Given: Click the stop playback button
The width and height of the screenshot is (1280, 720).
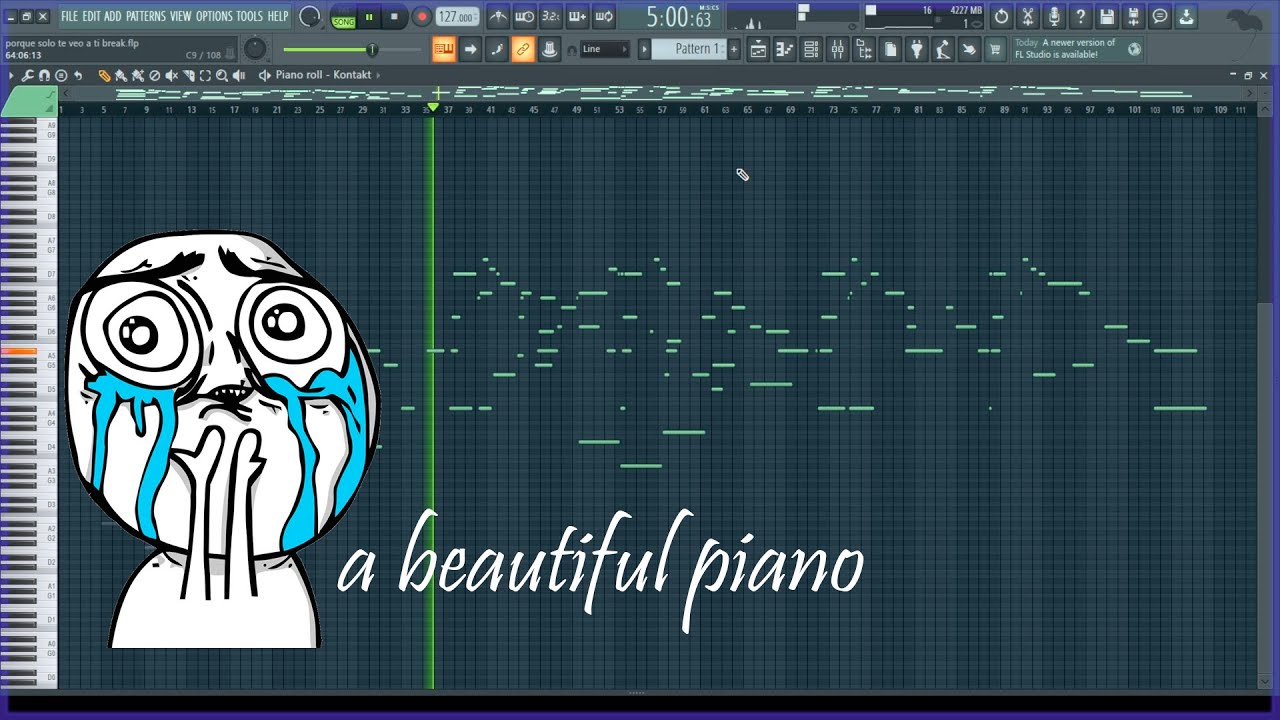Looking at the screenshot, I should (394, 17).
